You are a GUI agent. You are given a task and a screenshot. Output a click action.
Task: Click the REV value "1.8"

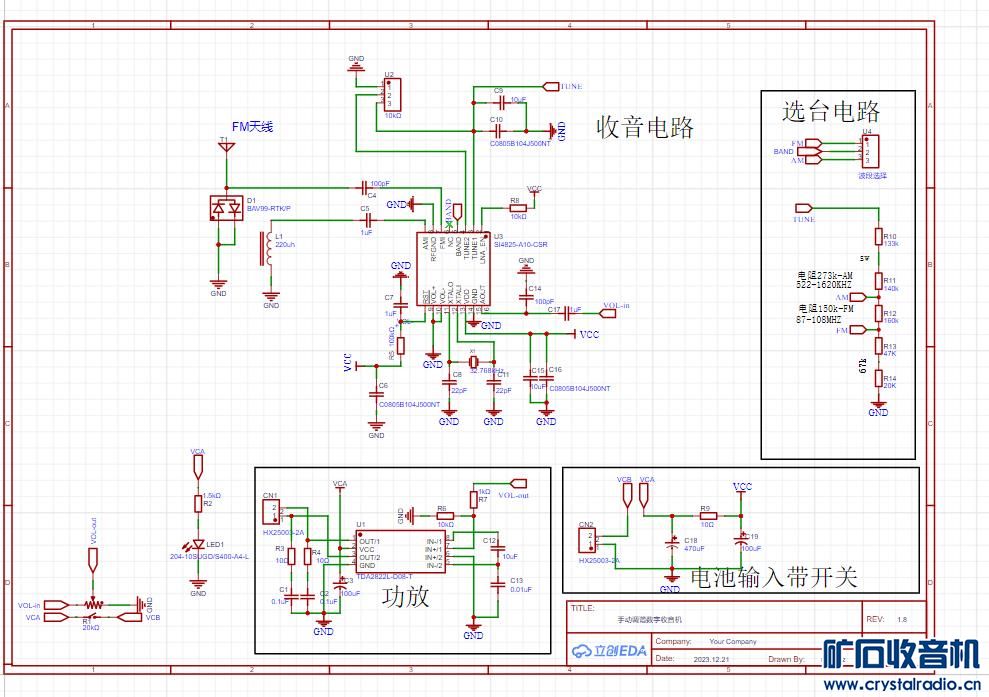(x=902, y=619)
